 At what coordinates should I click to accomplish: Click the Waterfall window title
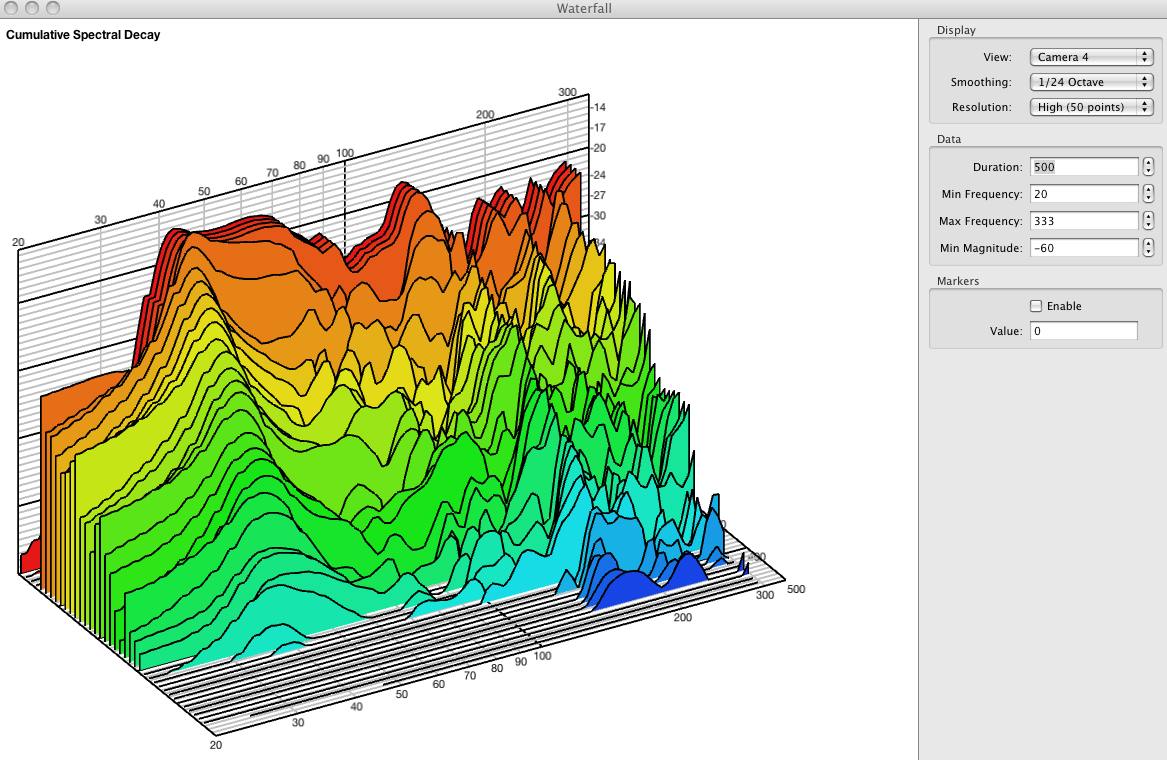(584, 8)
